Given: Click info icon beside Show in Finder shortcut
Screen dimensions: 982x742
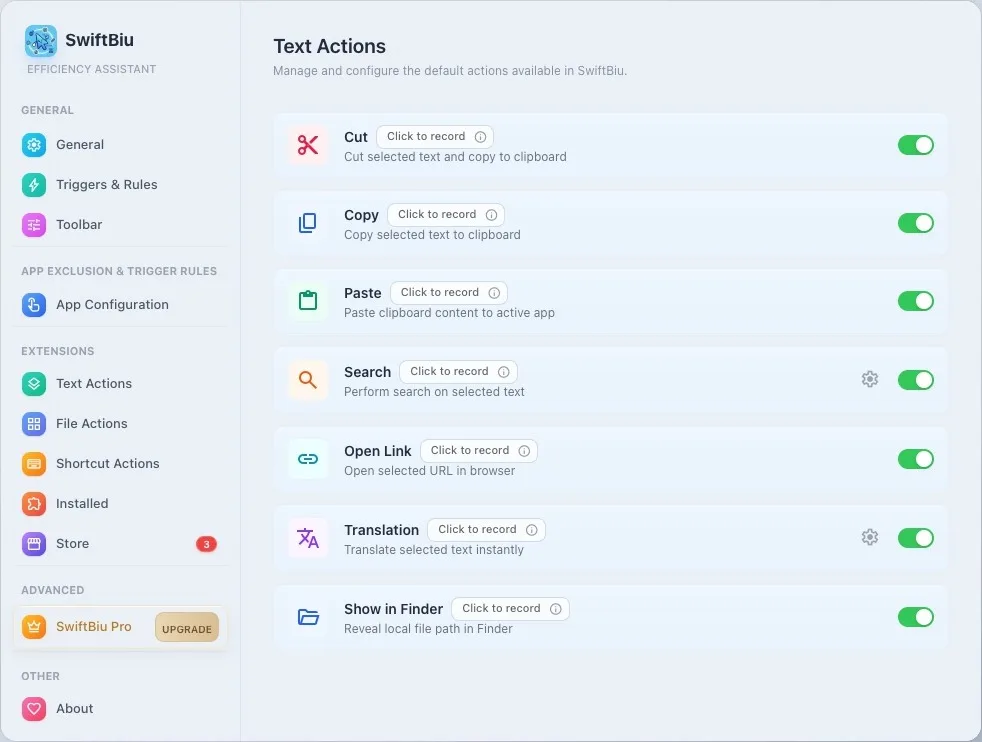Looking at the screenshot, I should point(556,609).
